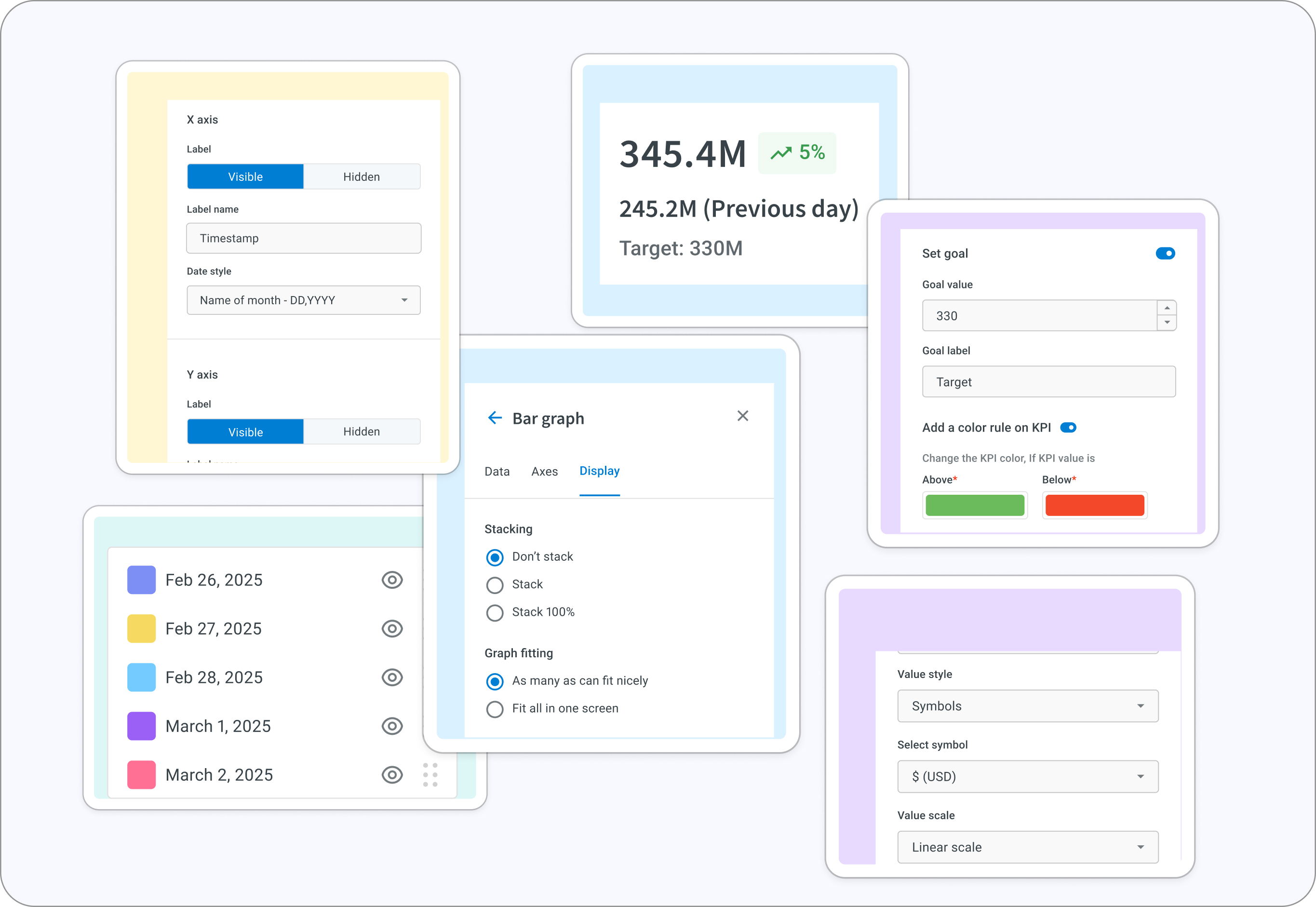Open the Data tab
The image size is (1316, 907).
tap(497, 472)
